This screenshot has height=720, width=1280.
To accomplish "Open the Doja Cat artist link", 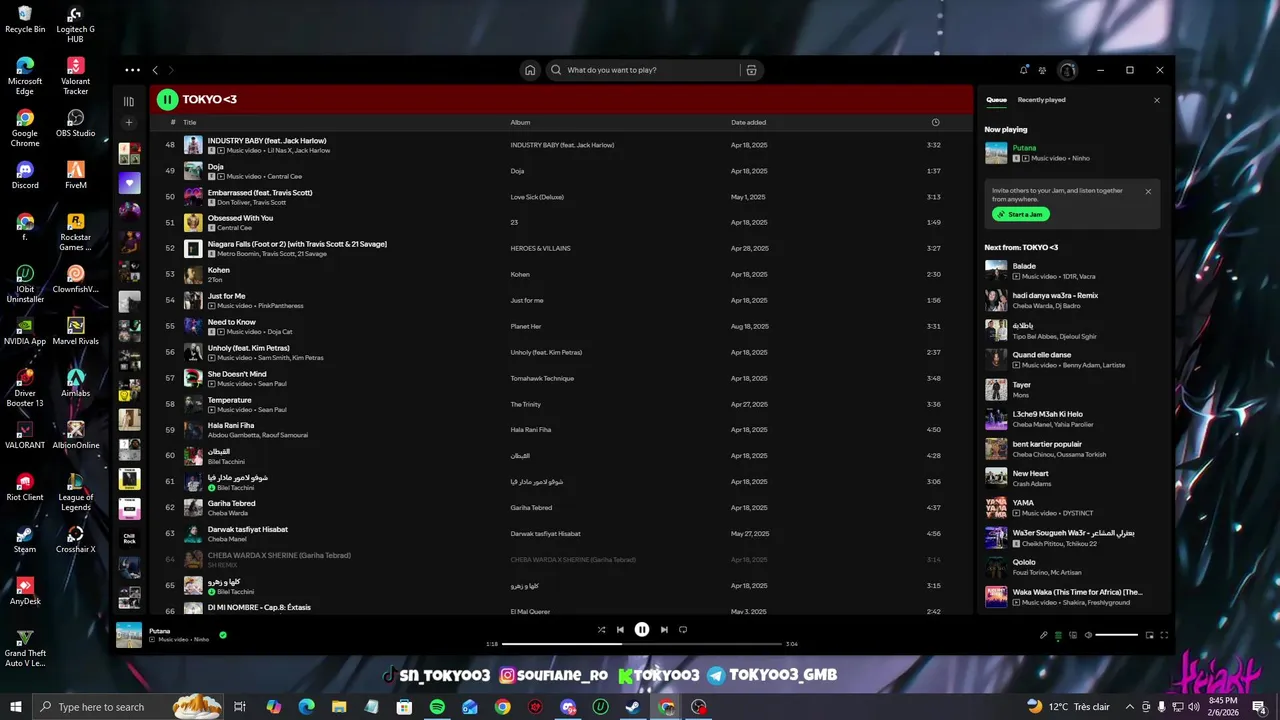I will [x=279, y=331].
